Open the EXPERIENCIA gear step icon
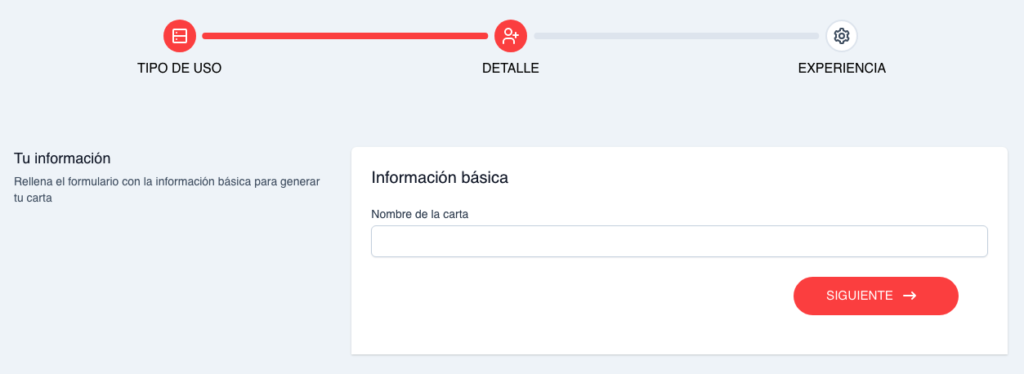The width and height of the screenshot is (1024, 374). [842, 36]
